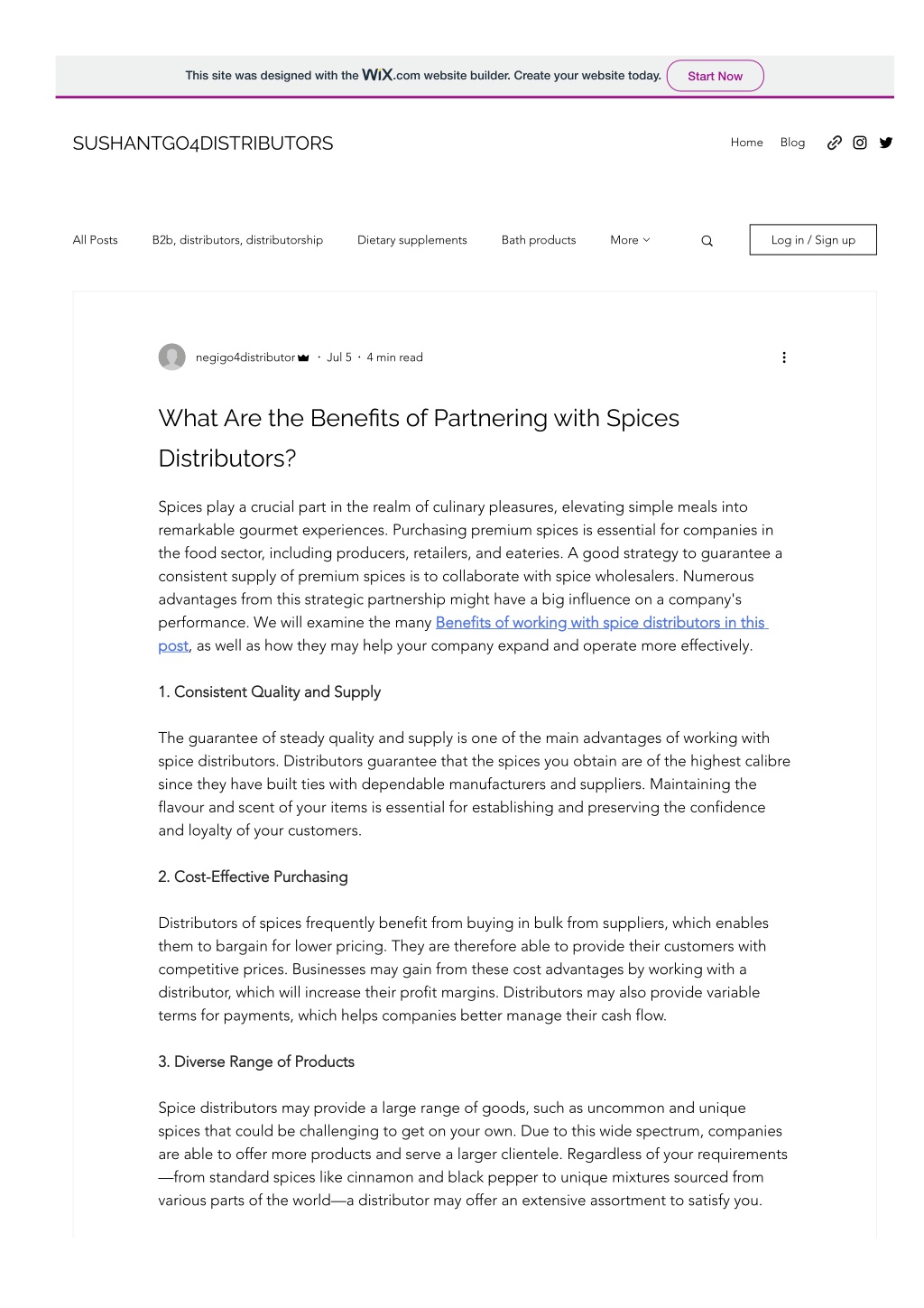Click the SUSHANTGO4DISTRIBUTORS site title
Image resolution: width=924 pixels, height=1308 pixels.
click(203, 144)
